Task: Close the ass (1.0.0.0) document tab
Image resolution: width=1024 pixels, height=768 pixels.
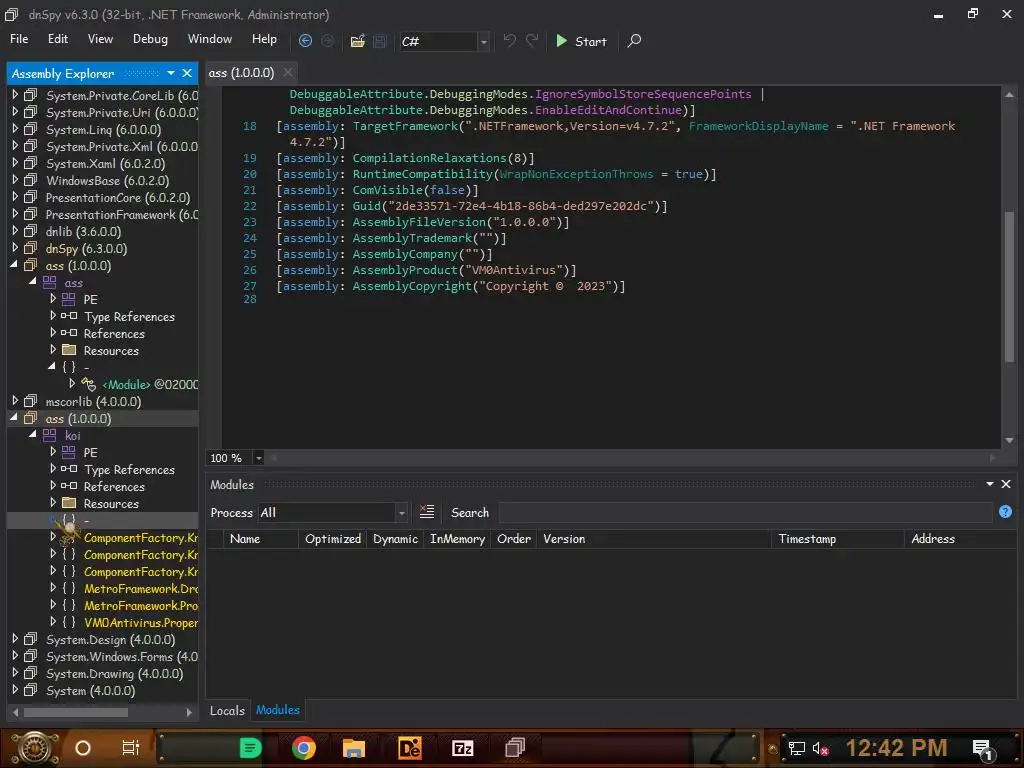Action: pyautogui.click(x=288, y=72)
